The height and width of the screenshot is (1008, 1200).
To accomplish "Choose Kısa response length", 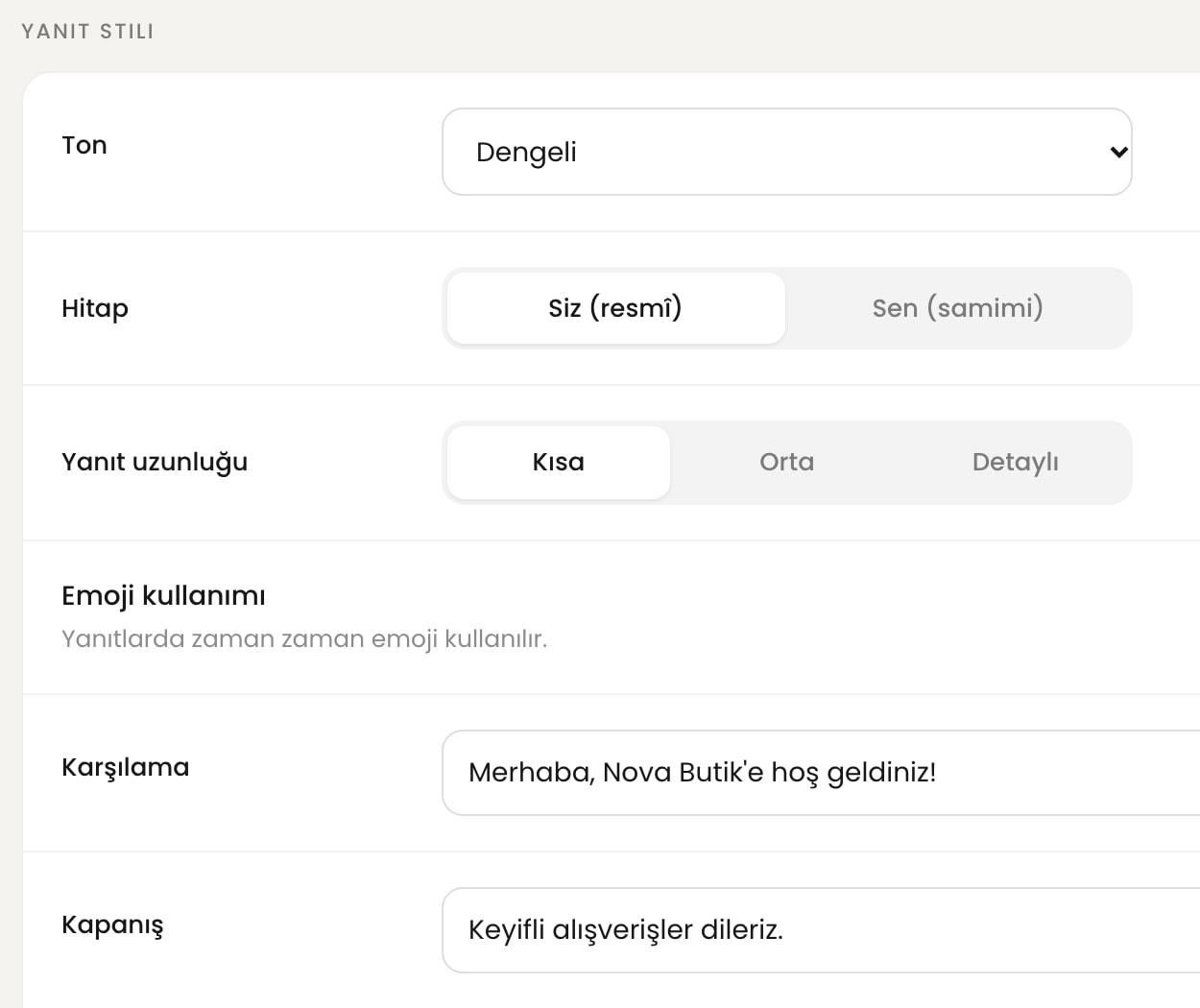I will coord(558,462).
